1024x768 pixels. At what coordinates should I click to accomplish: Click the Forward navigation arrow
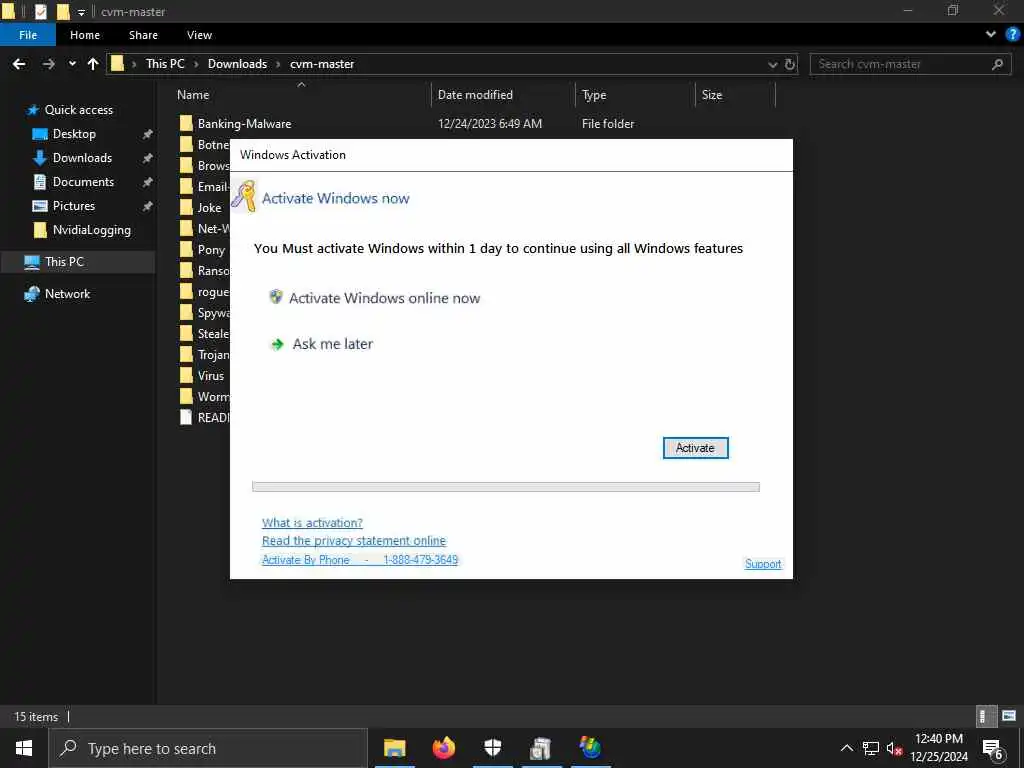[x=48, y=64]
